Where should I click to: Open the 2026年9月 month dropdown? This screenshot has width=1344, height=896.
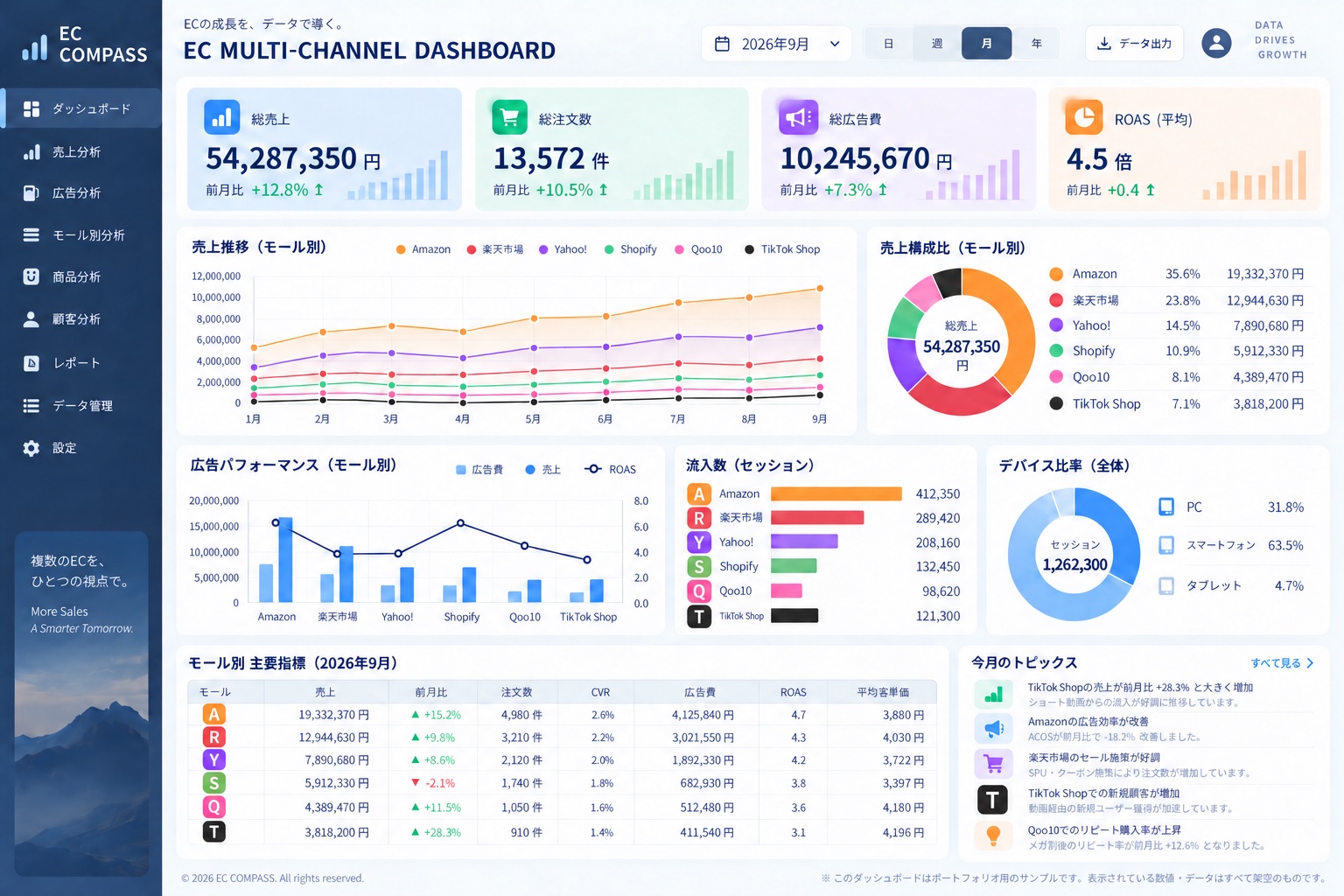point(776,44)
